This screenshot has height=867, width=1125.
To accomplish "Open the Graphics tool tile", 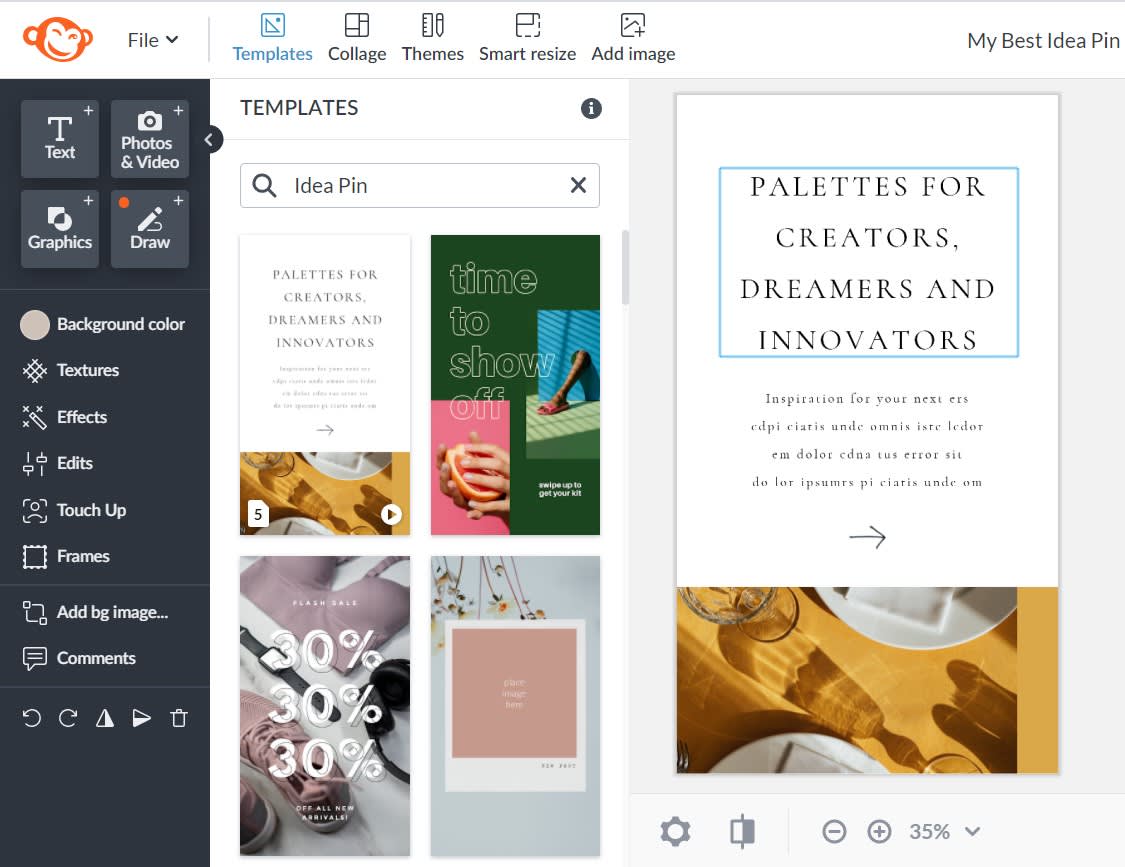I will click(x=60, y=229).
